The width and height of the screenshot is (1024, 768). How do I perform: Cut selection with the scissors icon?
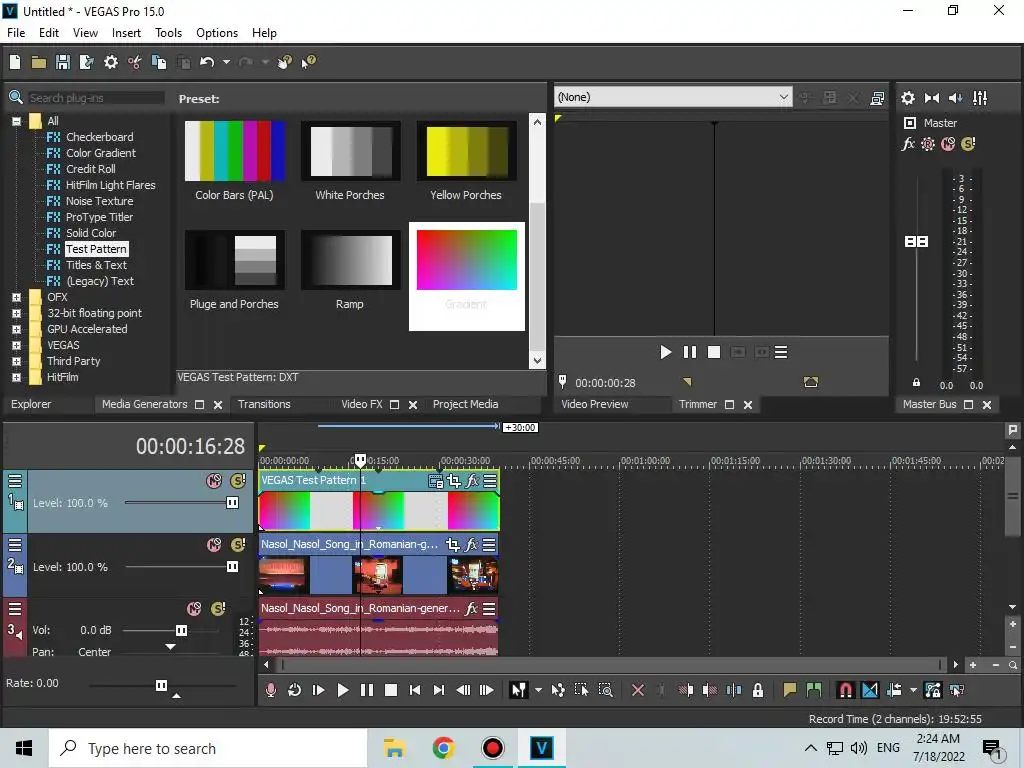(135, 62)
